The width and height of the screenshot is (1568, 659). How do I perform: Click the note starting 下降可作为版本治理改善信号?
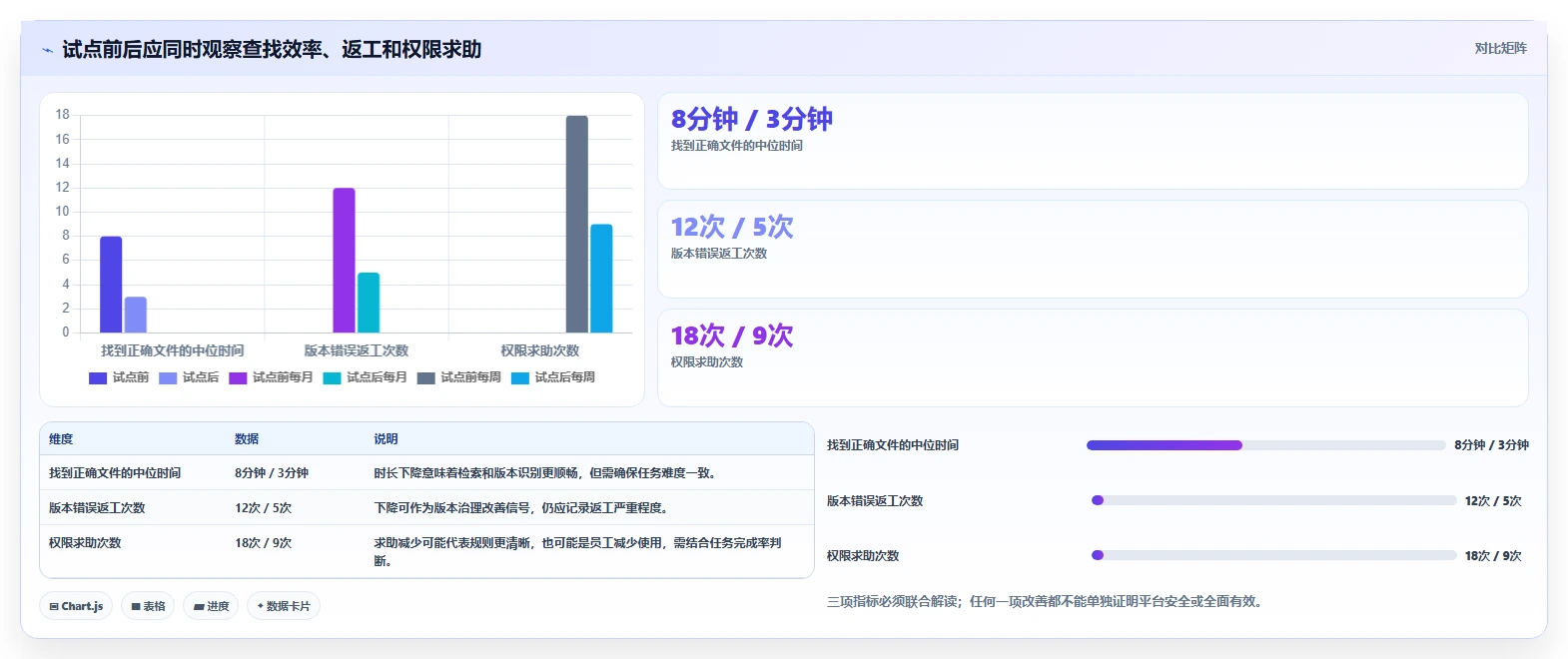(x=523, y=508)
